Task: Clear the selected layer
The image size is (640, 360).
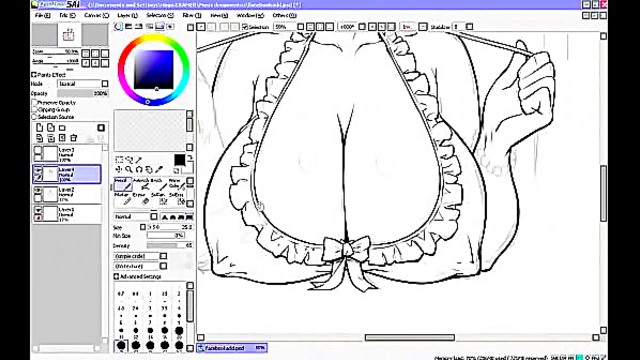Action: tap(62, 138)
